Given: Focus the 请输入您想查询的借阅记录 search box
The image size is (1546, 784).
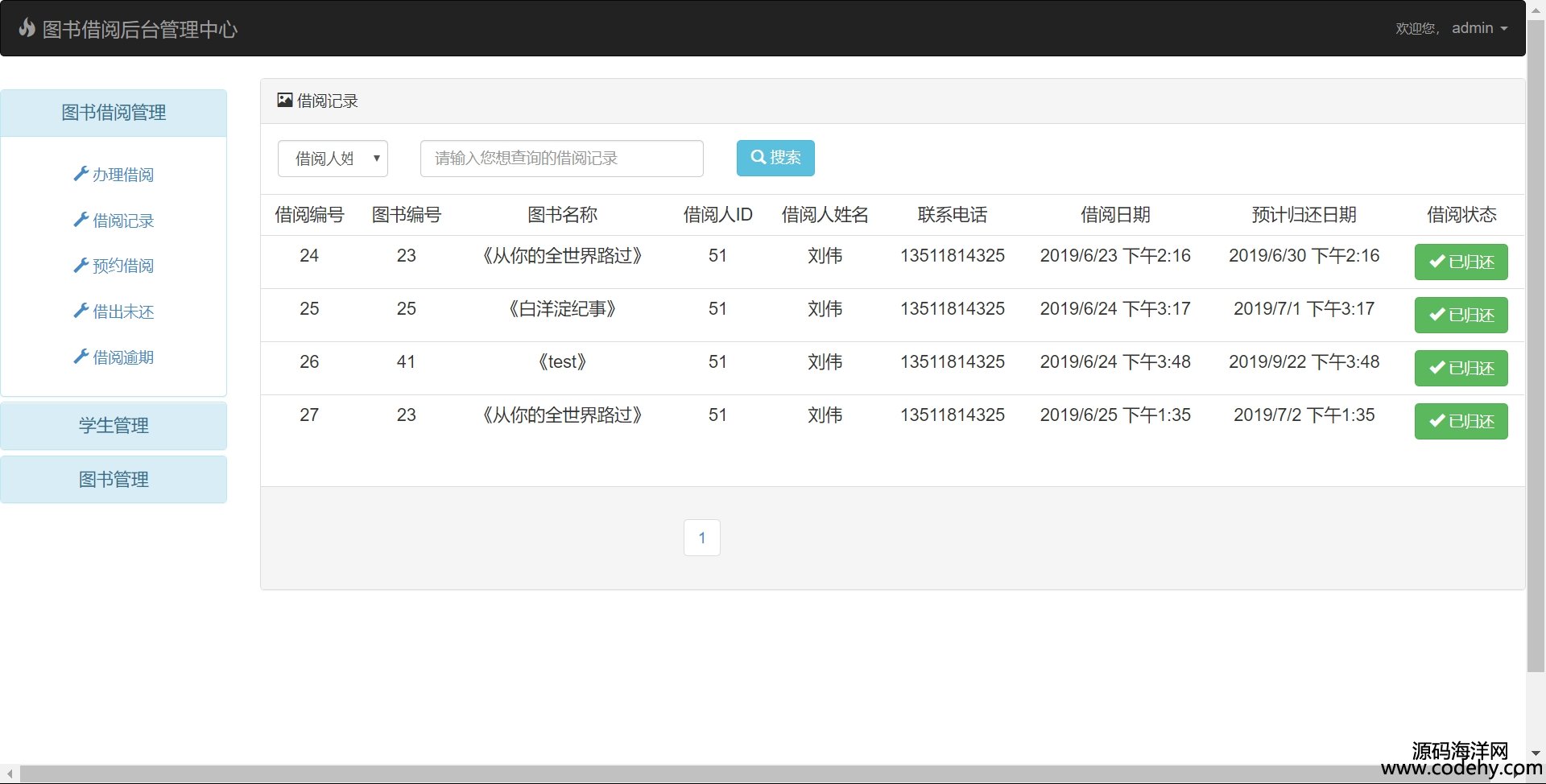Looking at the screenshot, I should pos(562,159).
